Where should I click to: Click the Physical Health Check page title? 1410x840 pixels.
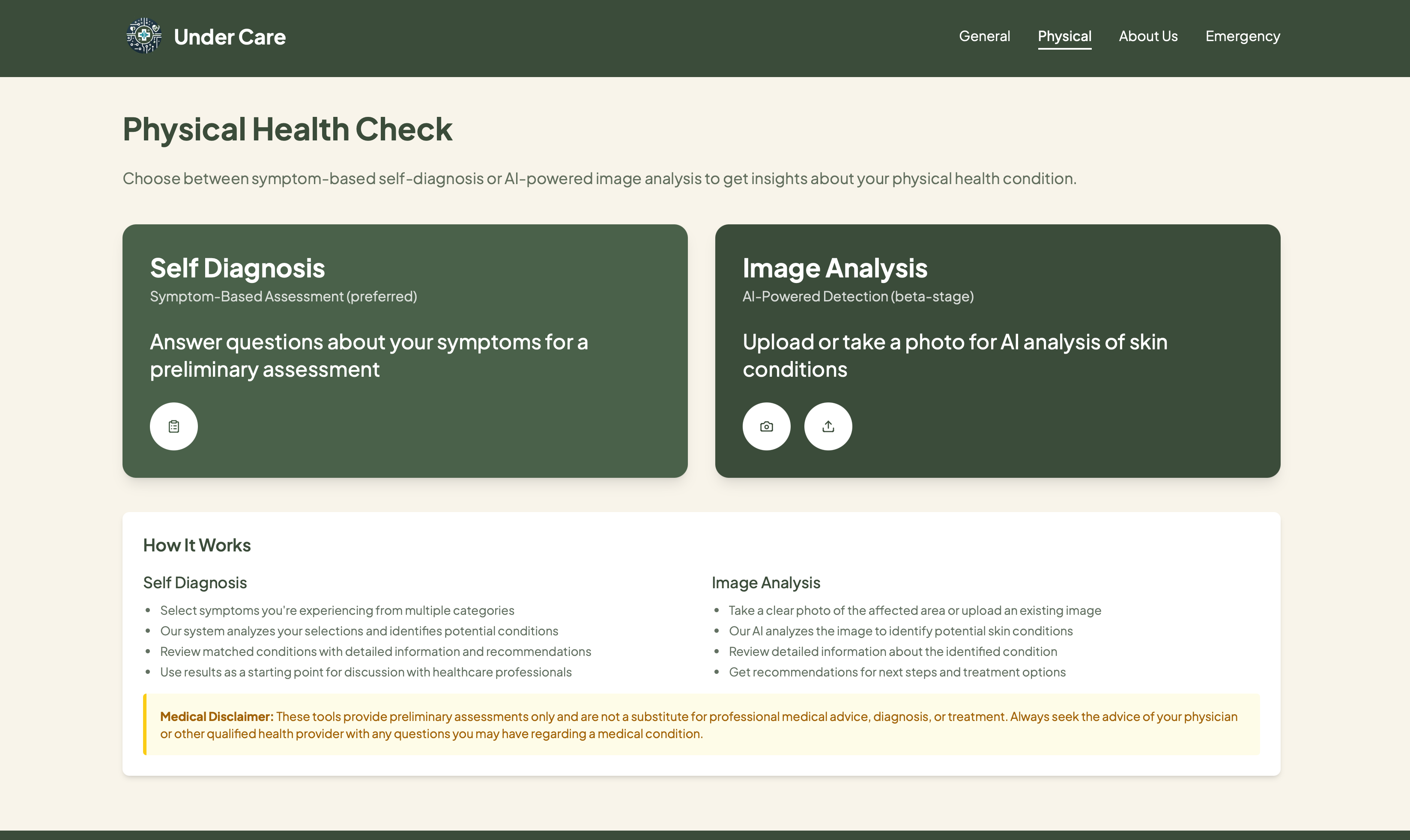pyautogui.click(x=287, y=129)
